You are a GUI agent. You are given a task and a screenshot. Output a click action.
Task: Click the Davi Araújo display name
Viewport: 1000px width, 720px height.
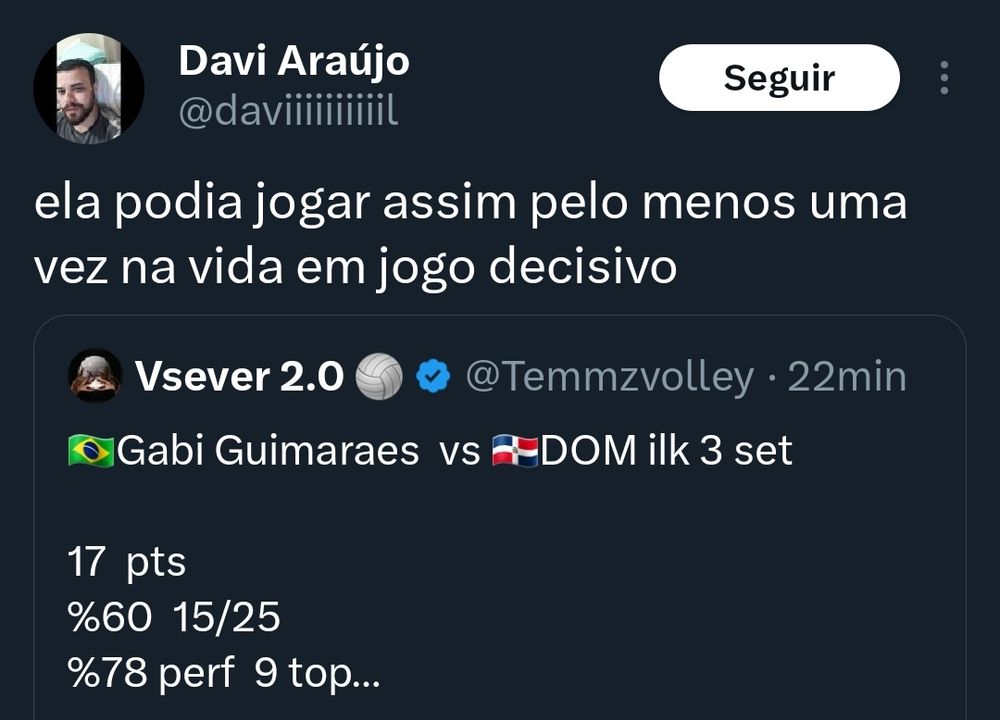coord(294,62)
